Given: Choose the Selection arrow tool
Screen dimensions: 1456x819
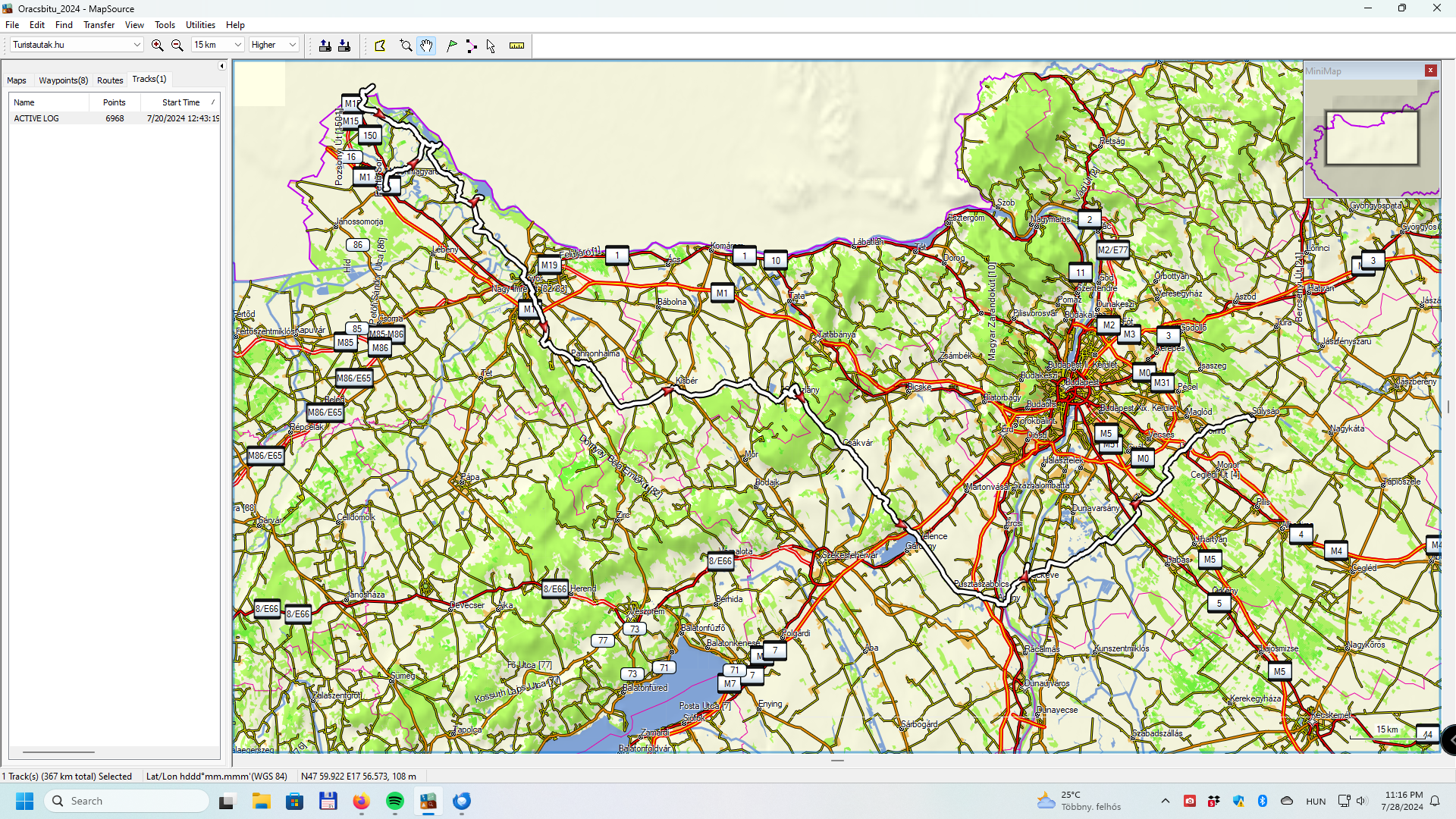Looking at the screenshot, I should [491, 45].
